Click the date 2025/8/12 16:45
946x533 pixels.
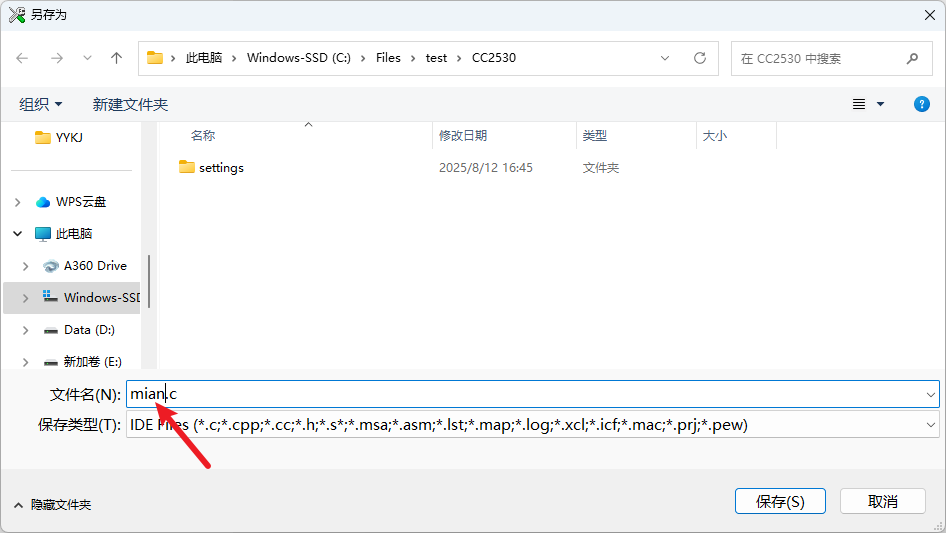coord(486,168)
